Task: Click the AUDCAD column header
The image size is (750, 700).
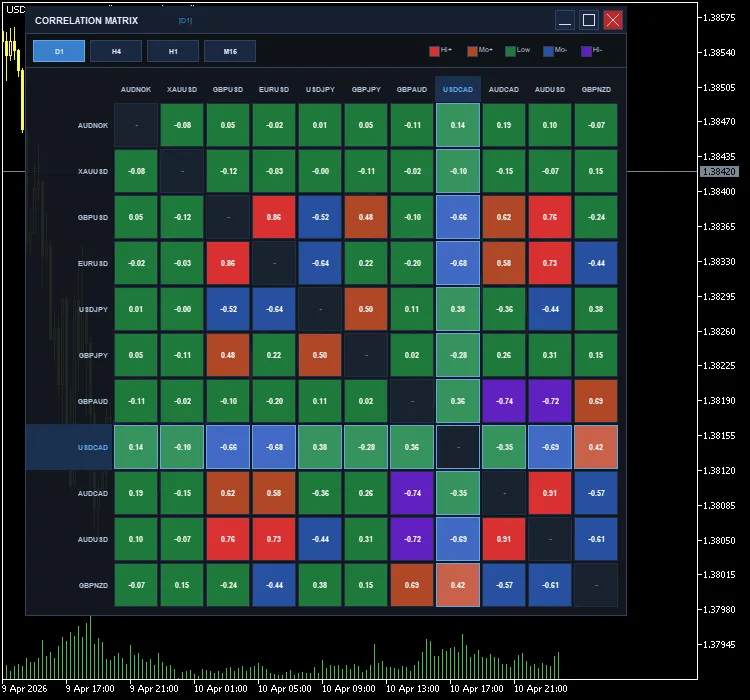Action: 504,89
